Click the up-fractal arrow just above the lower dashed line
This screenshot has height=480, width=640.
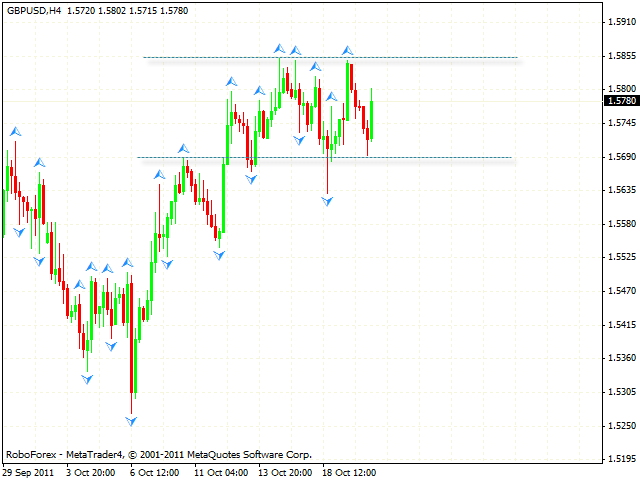[x=183, y=148]
